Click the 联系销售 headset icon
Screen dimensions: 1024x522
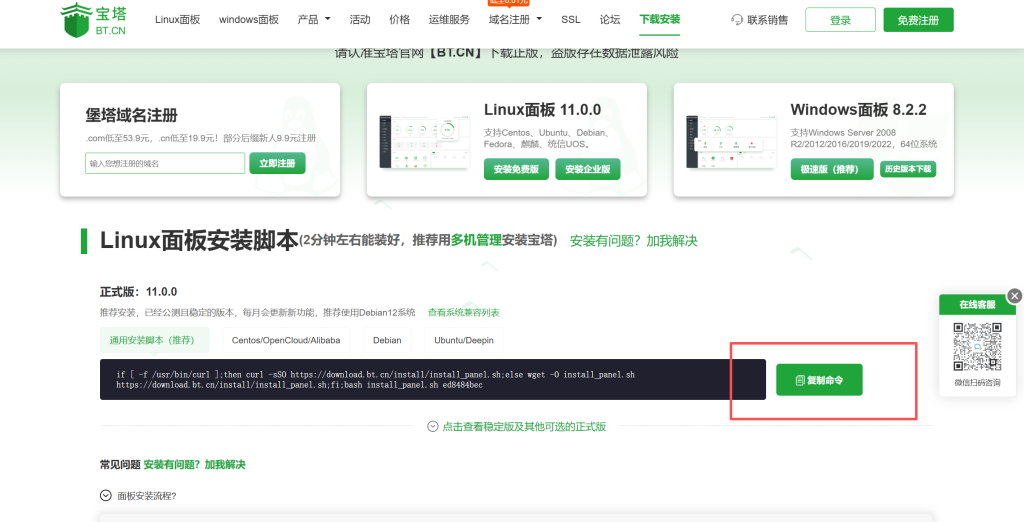pyautogui.click(x=737, y=20)
